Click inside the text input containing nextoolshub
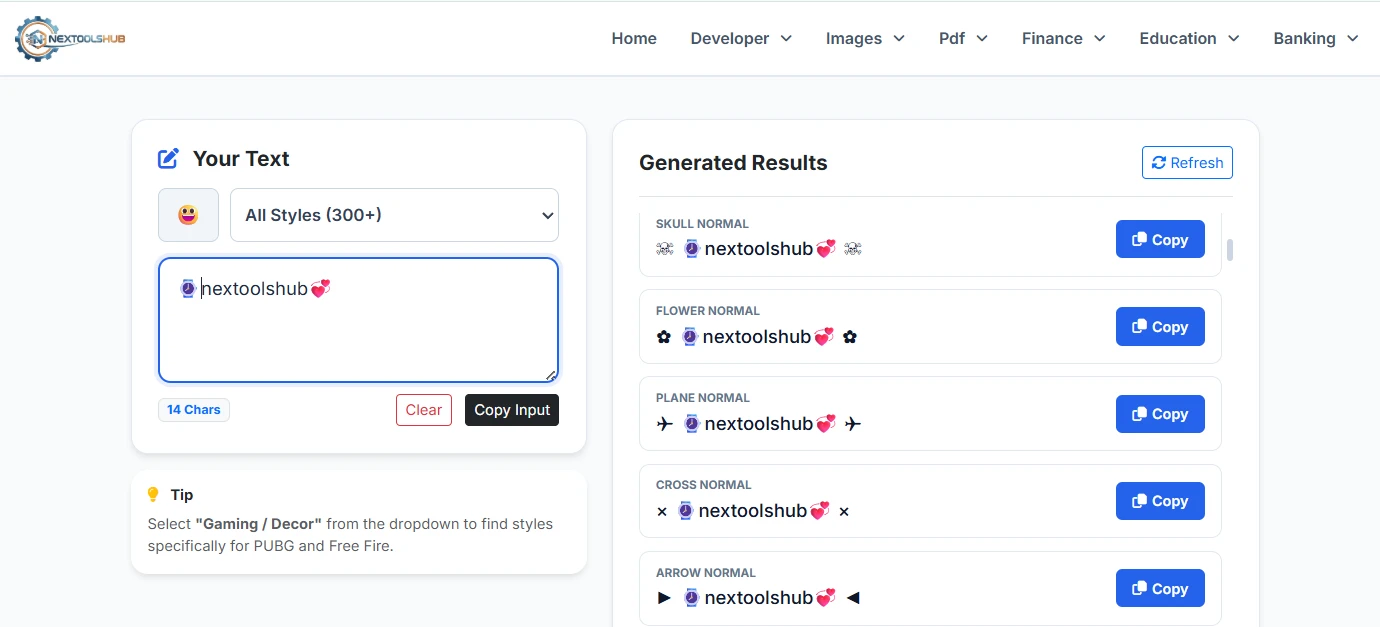The width and height of the screenshot is (1380, 627). (358, 318)
